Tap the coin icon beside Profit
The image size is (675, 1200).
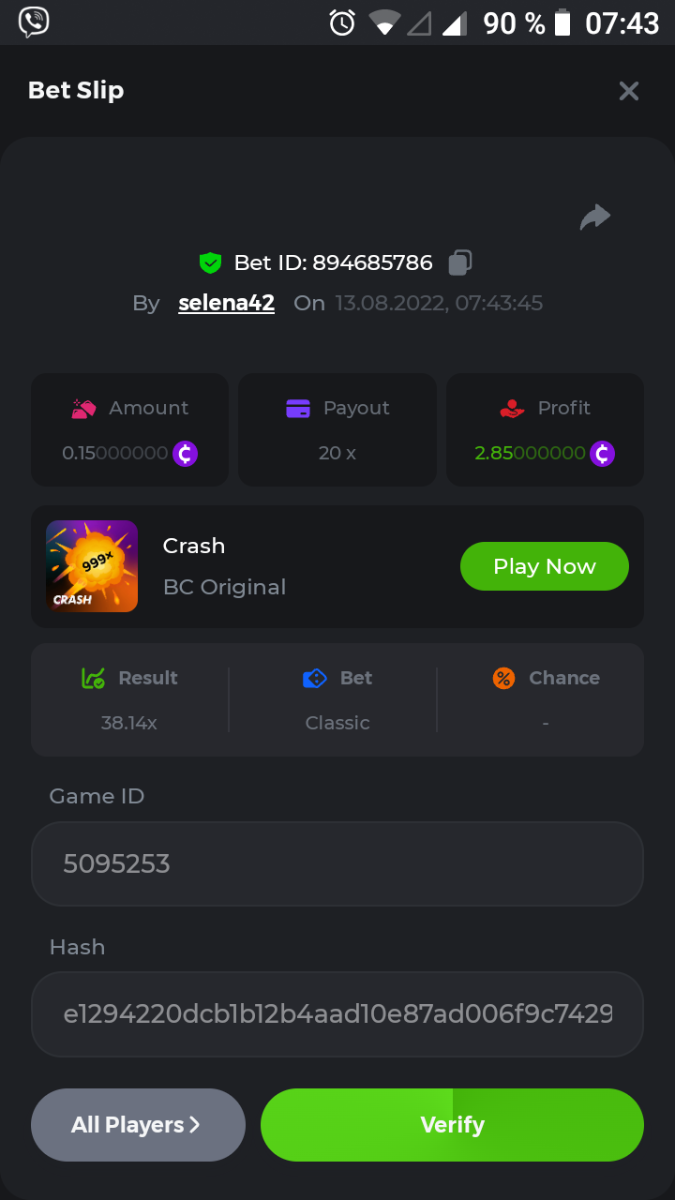click(602, 453)
